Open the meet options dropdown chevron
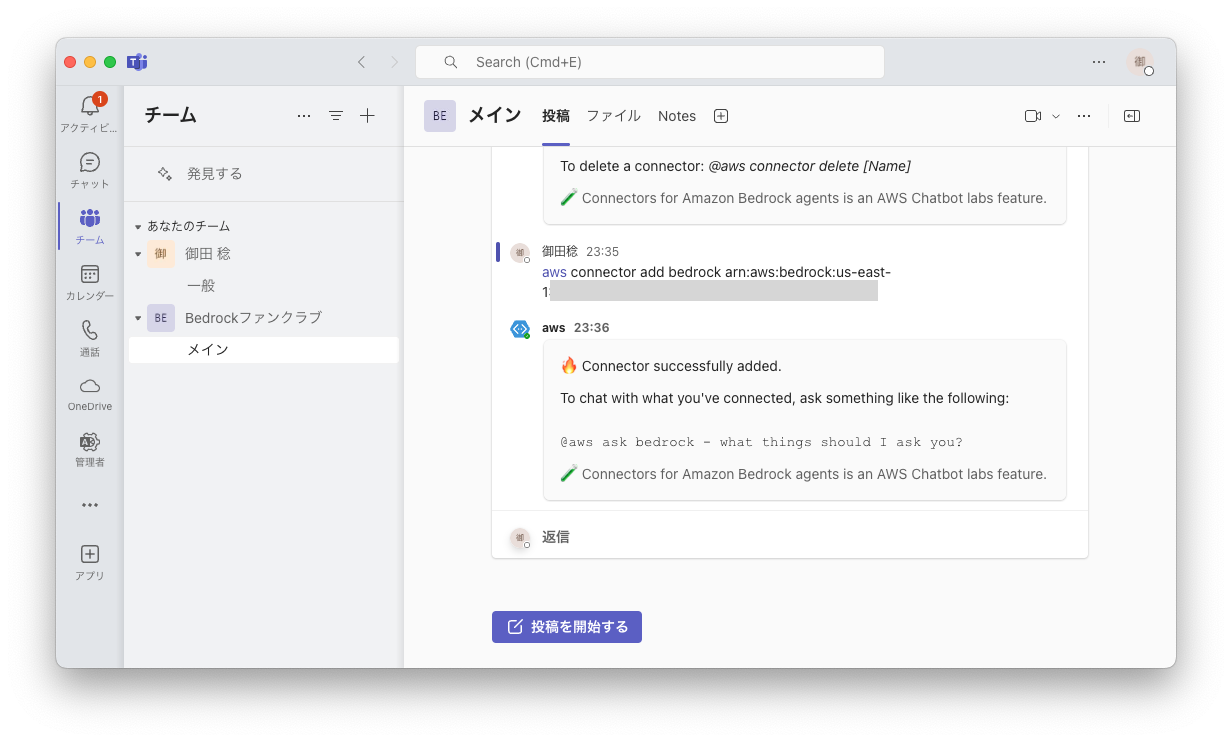1232x742 pixels. (1056, 116)
